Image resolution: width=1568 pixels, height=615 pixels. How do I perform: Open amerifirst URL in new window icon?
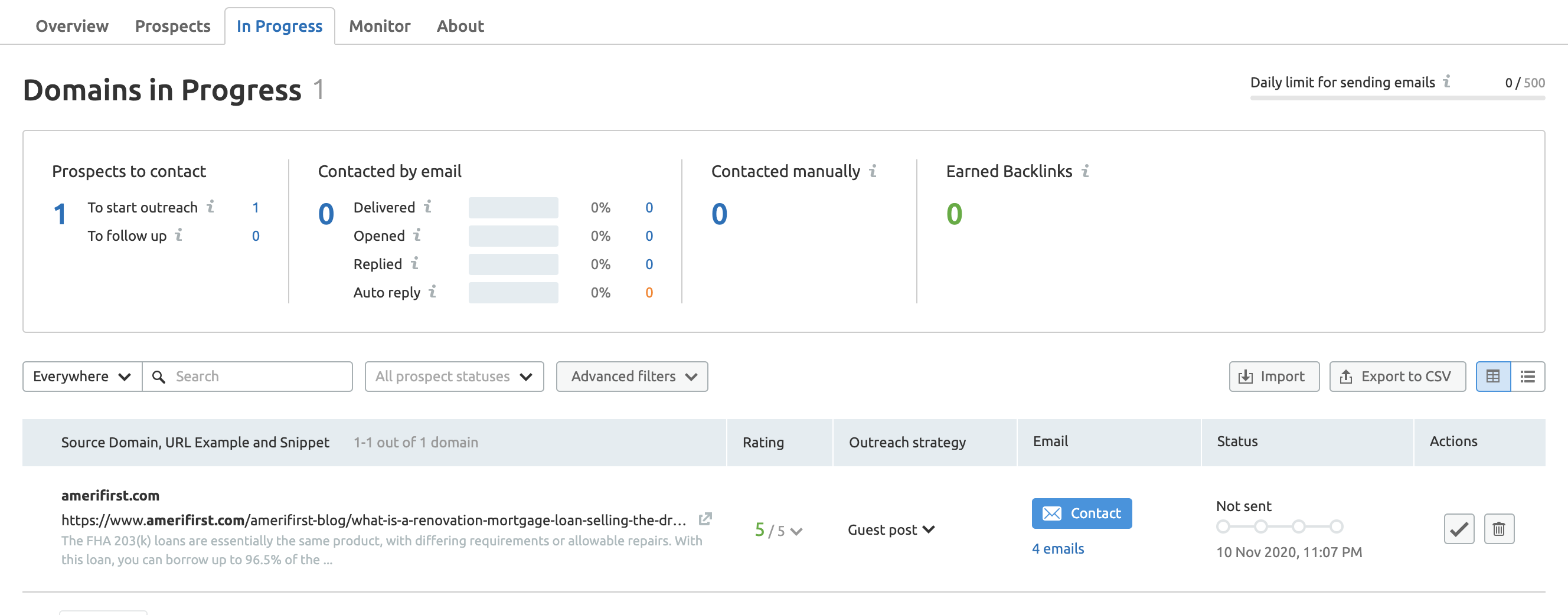pos(705,519)
